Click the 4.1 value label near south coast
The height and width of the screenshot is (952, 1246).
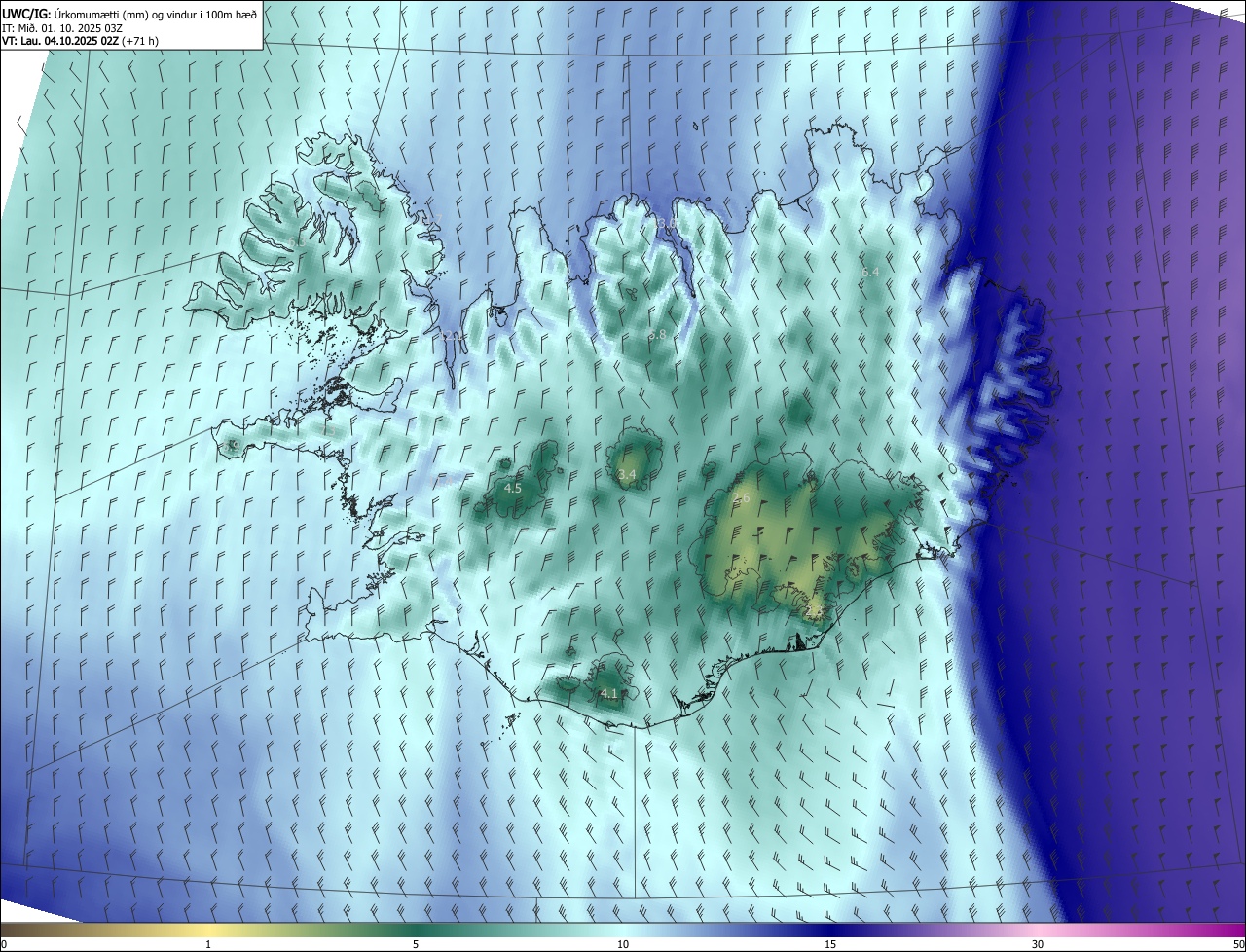pyautogui.click(x=609, y=693)
